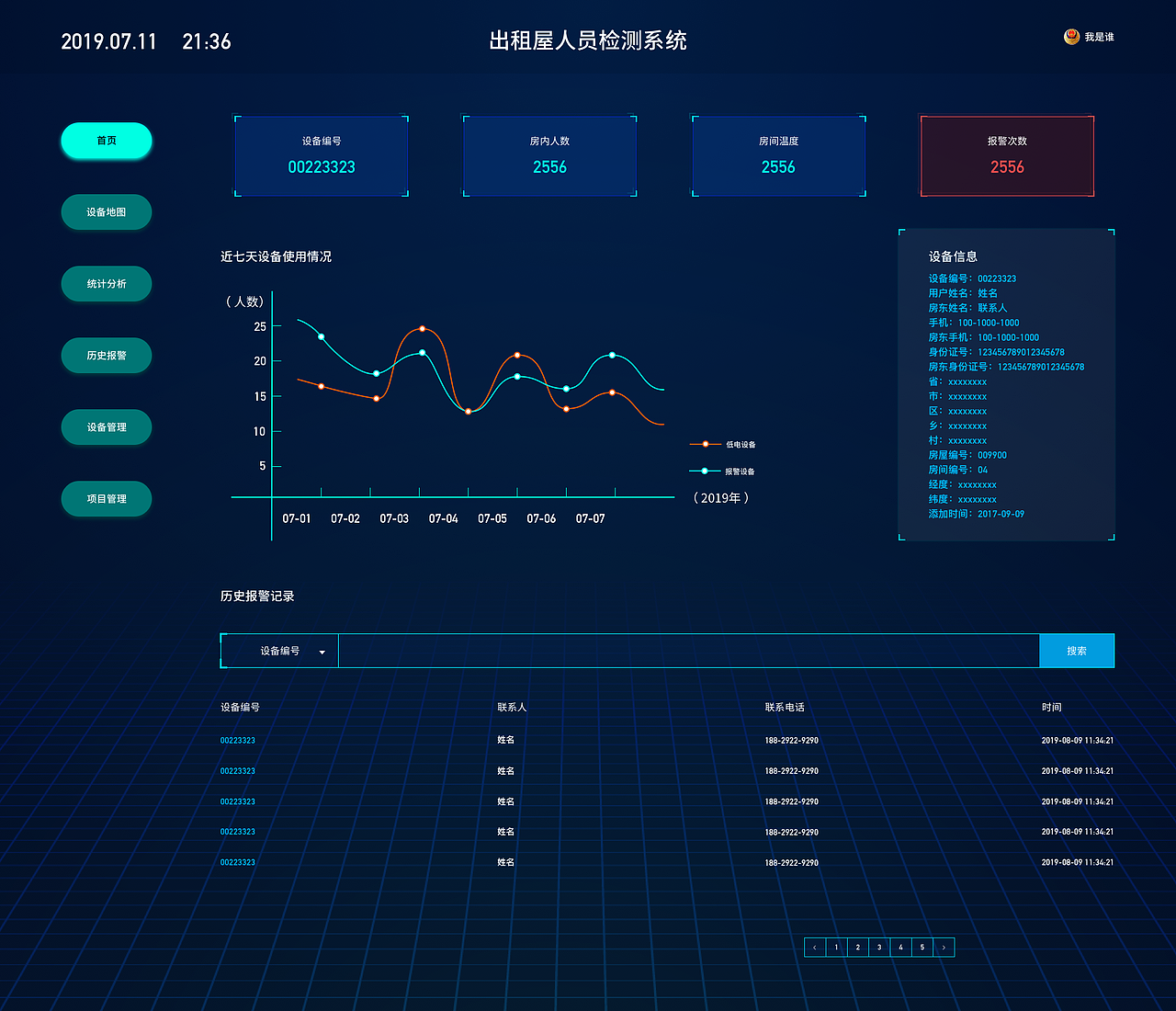Go to the next page arrow
The image size is (1176, 1011).
(x=944, y=948)
